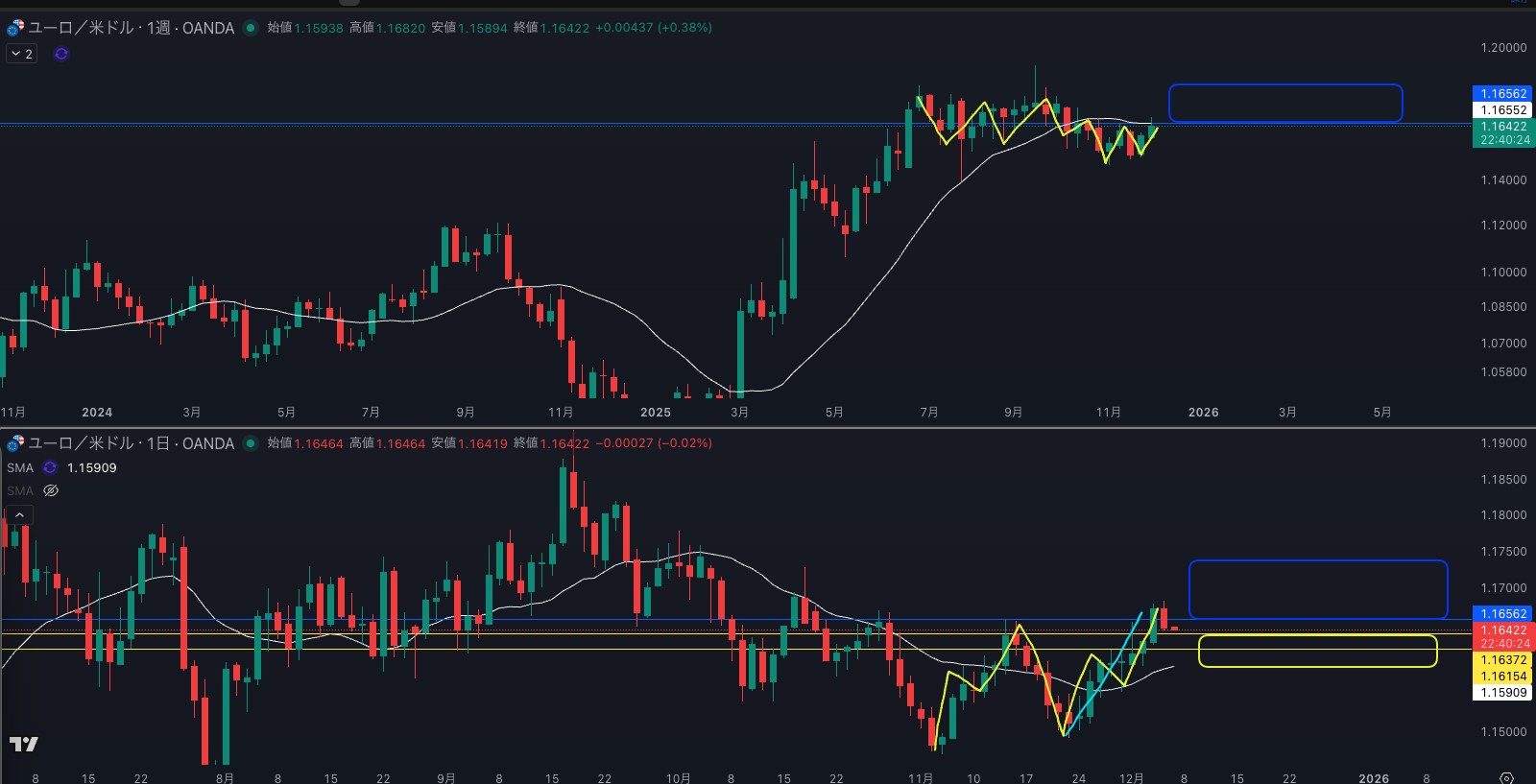Select the active SMA indicator label
Image resolution: width=1536 pixels, height=784 pixels.
20,467
